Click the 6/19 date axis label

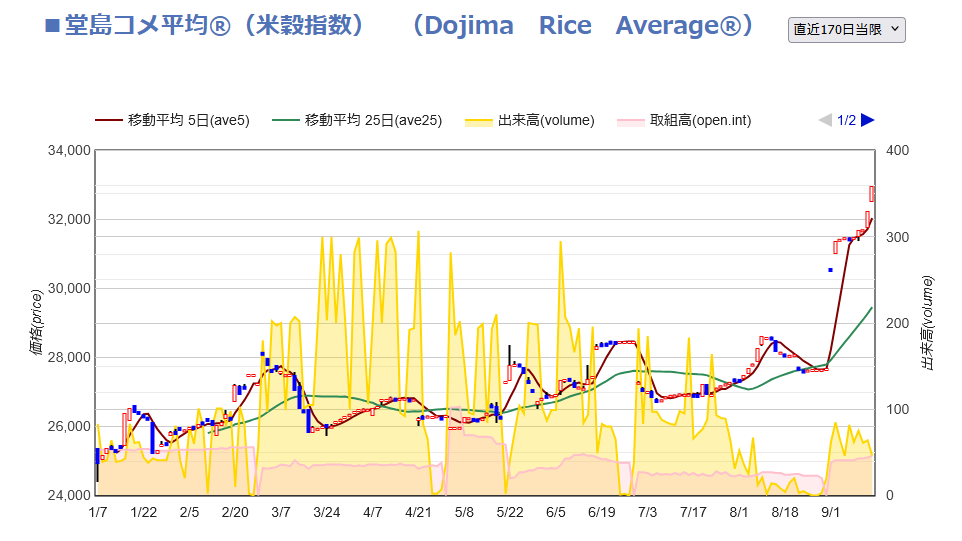(x=602, y=512)
